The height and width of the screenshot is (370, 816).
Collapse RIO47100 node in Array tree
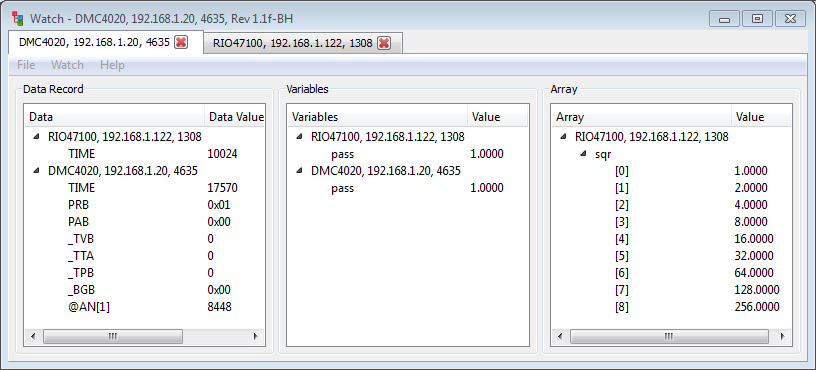(564, 137)
